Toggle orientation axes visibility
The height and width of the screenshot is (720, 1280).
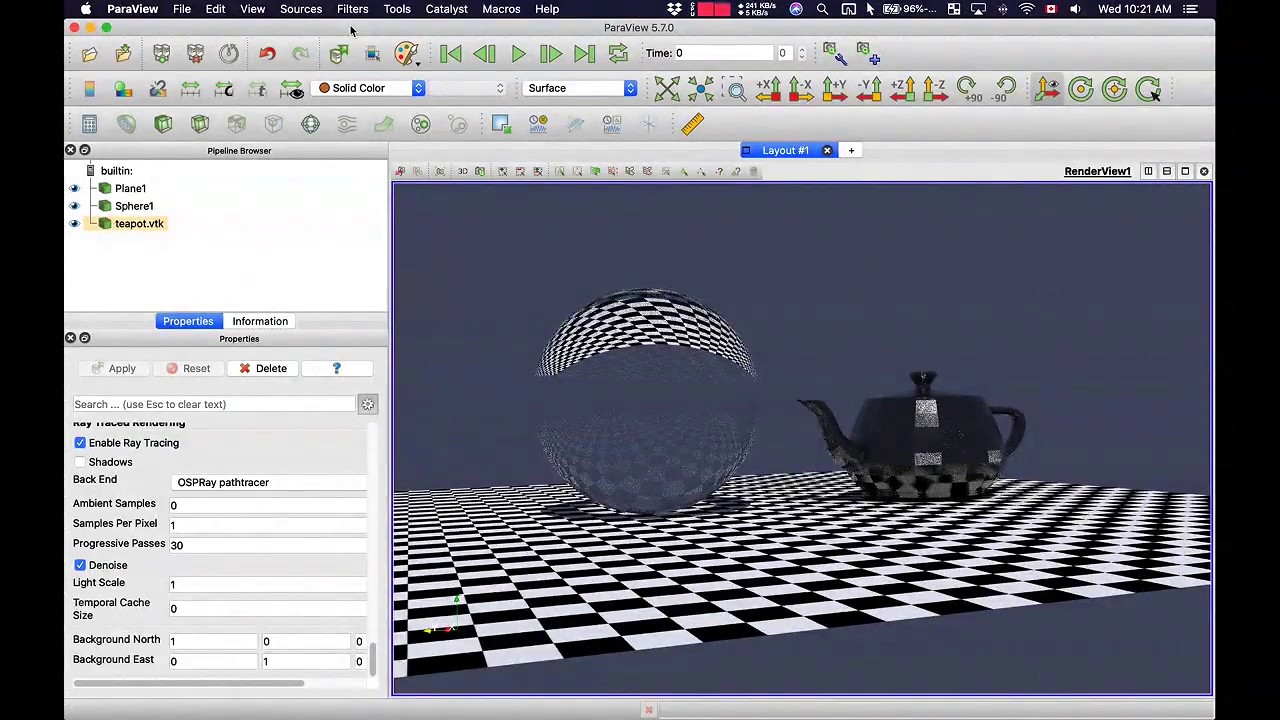[1047, 89]
